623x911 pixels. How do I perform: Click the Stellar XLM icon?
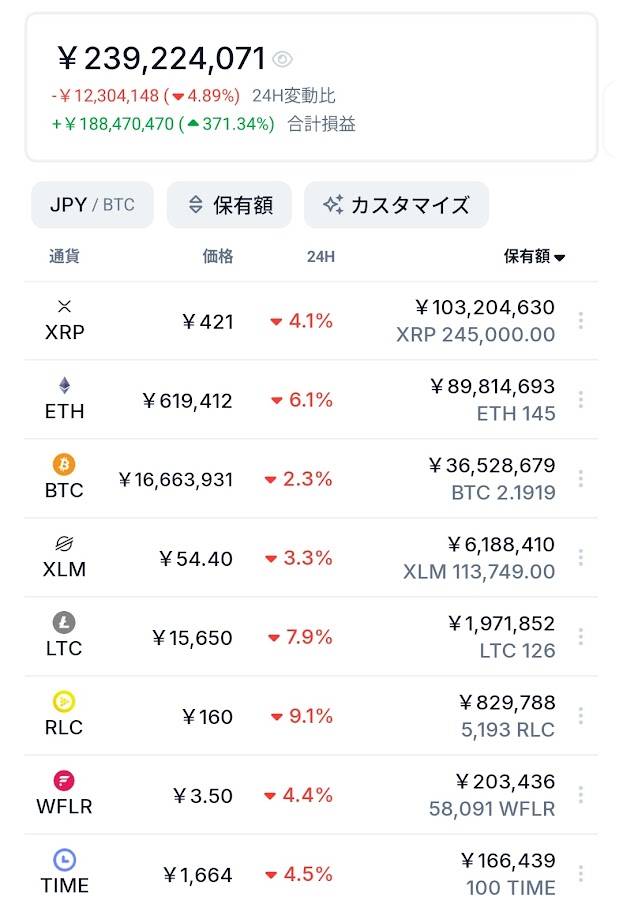click(65, 543)
